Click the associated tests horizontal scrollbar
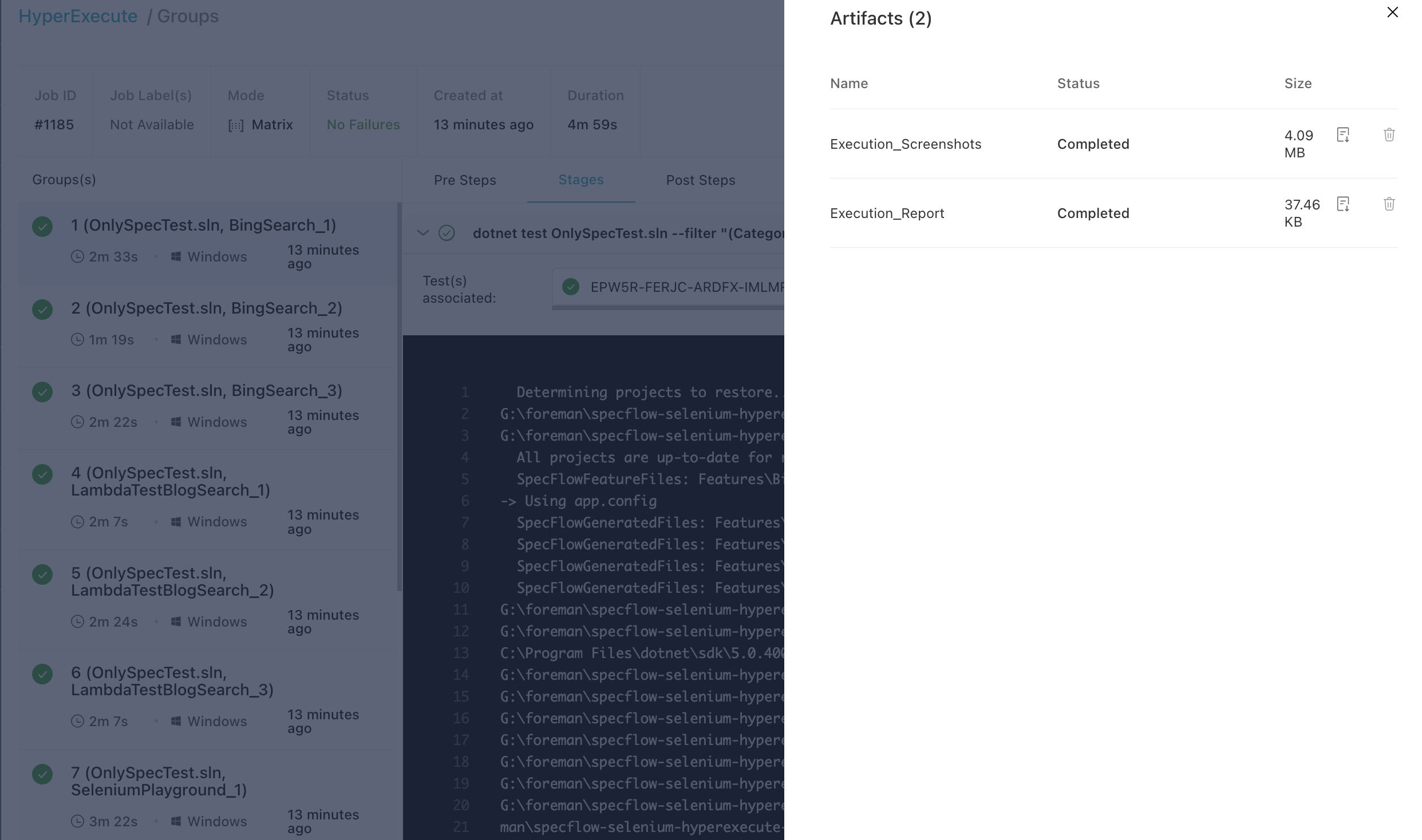 pos(668,308)
